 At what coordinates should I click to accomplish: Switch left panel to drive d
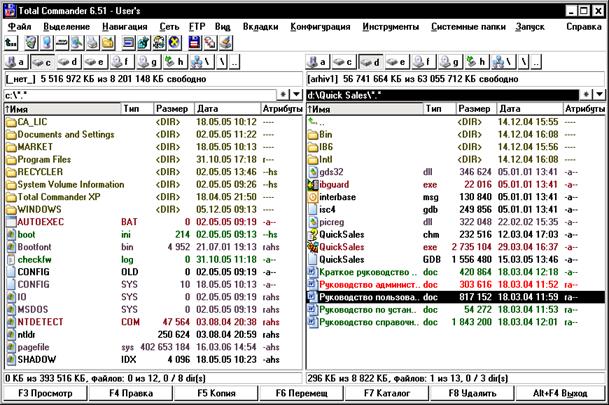68,62
